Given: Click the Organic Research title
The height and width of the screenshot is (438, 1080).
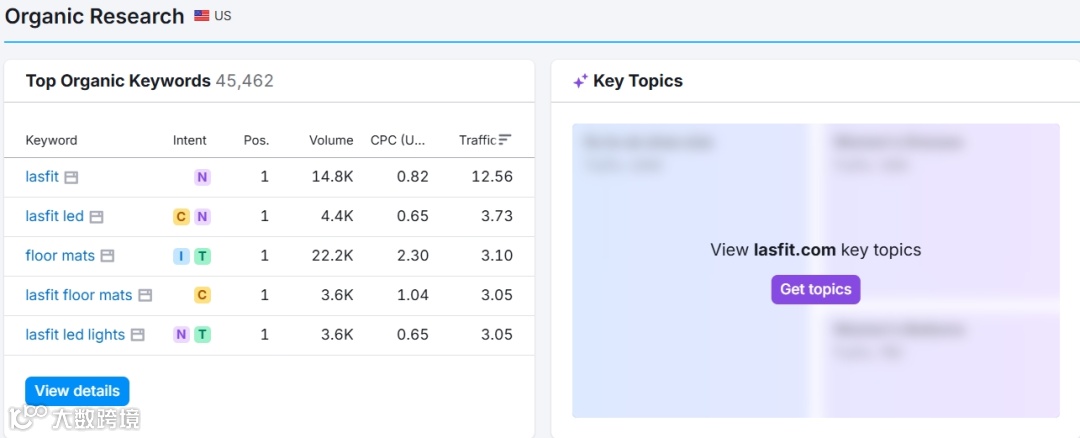Looking at the screenshot, I should coord(94,16).
